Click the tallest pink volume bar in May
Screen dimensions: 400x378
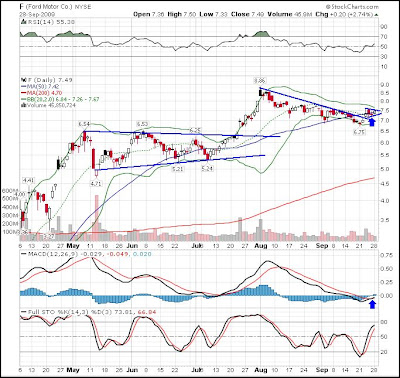point(97,218)
